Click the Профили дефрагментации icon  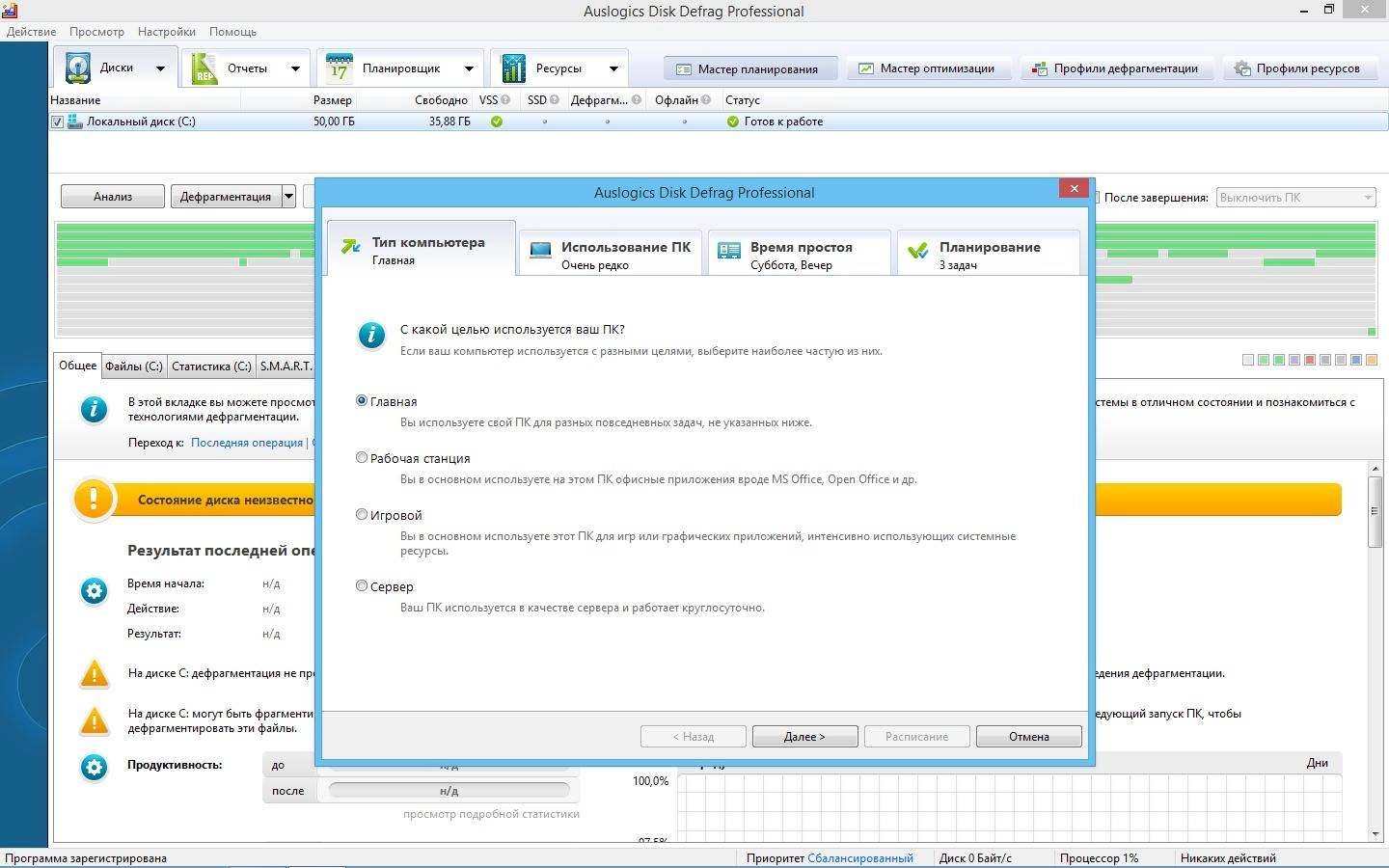tap(1039, 69)
